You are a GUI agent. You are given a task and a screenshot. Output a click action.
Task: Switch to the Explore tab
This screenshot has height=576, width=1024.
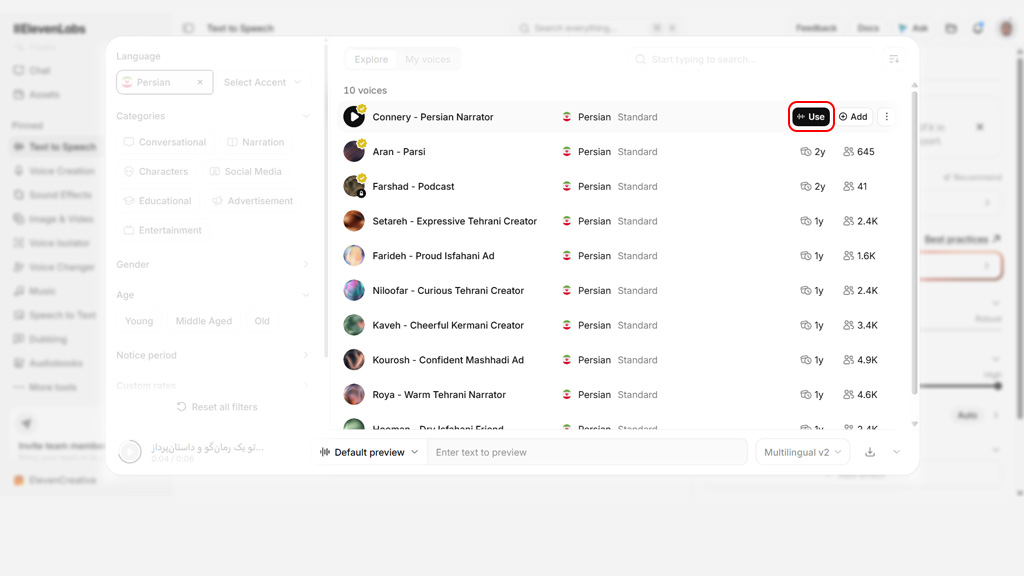371,59
